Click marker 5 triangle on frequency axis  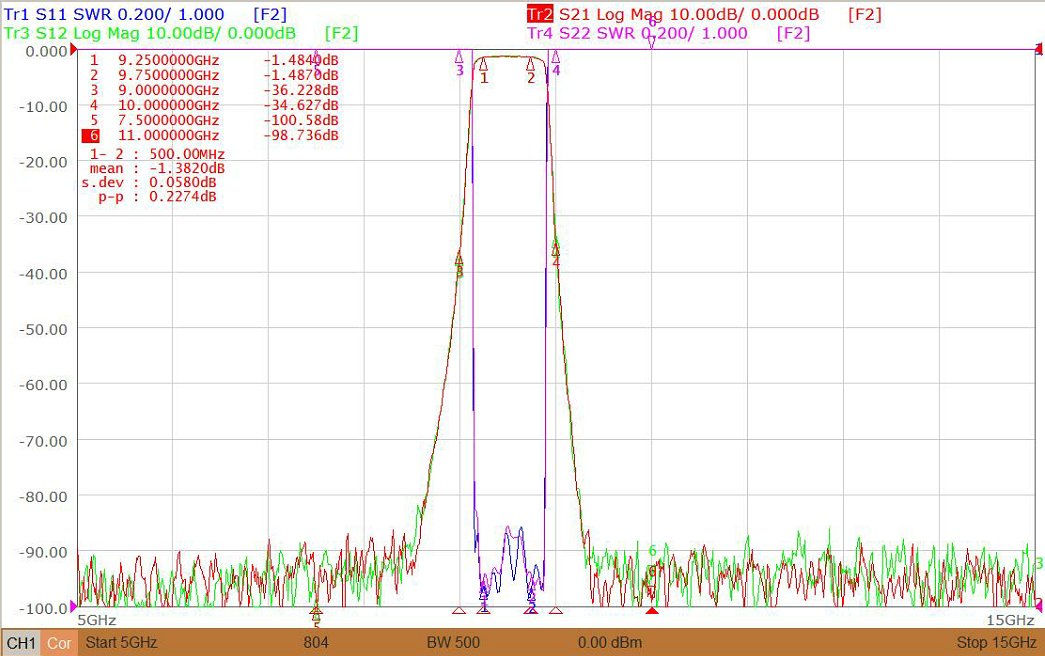[x=317, y=611]
